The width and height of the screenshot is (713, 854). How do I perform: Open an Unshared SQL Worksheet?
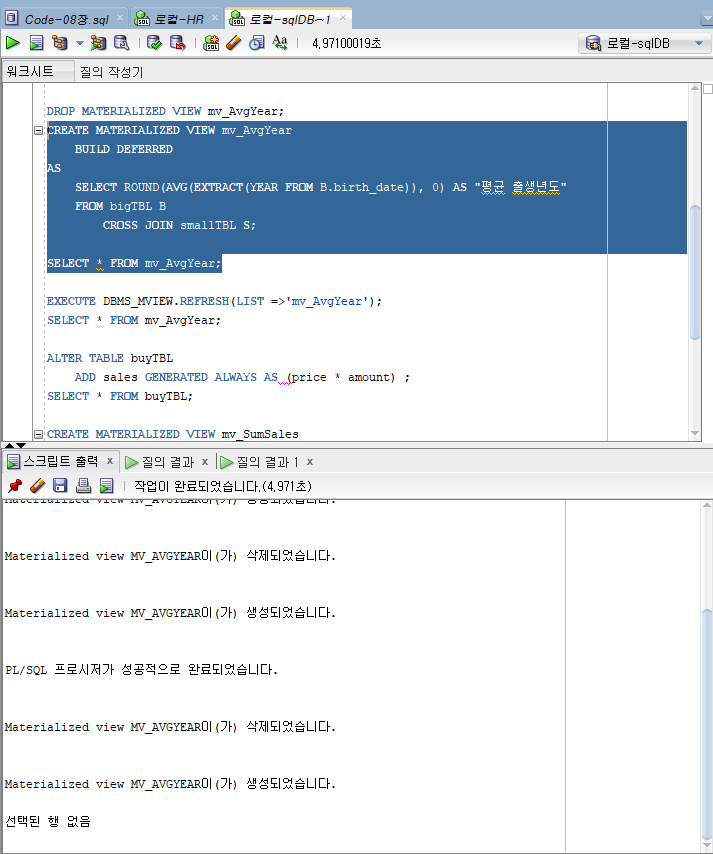tap(211, 42)
